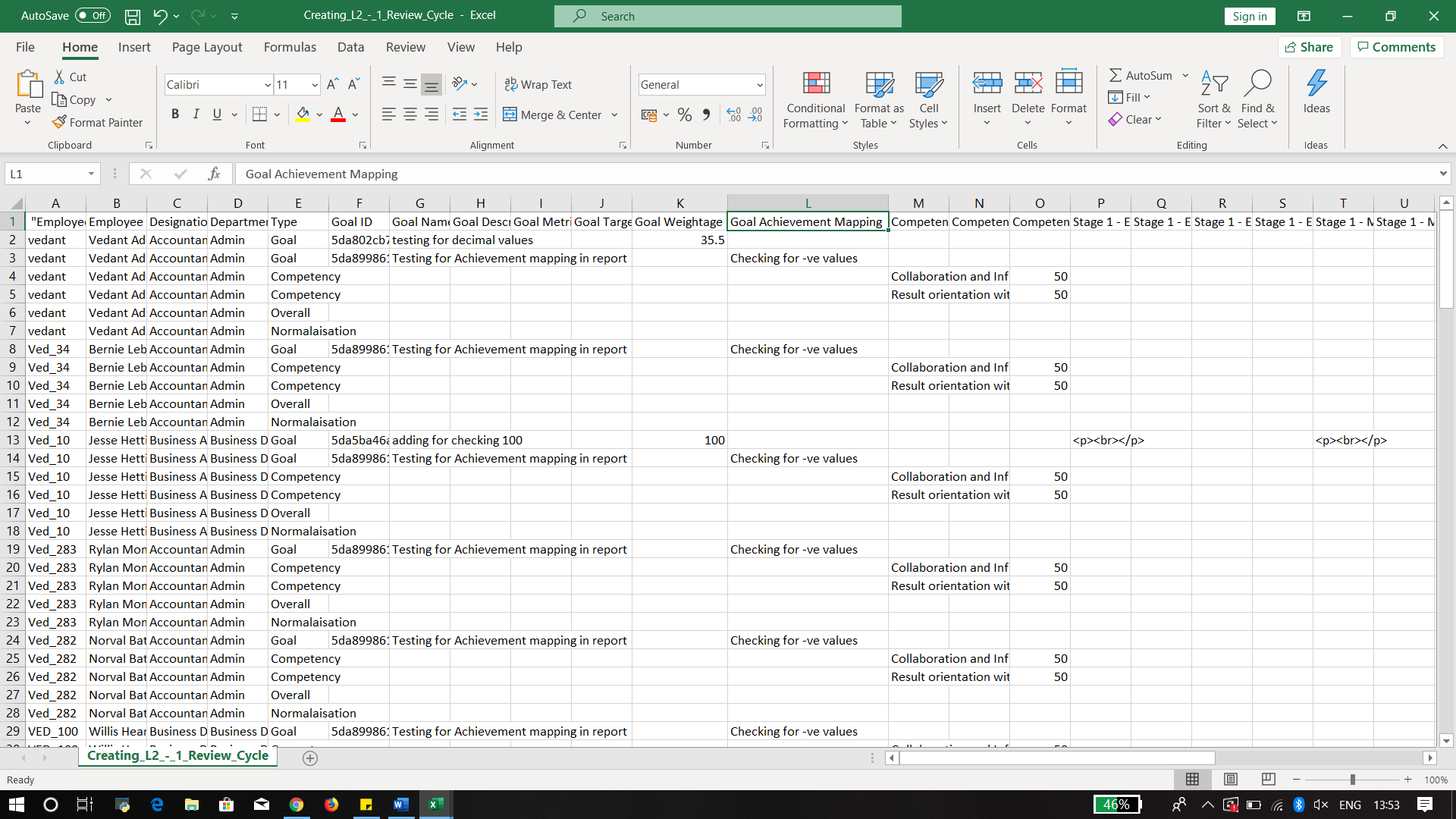Image resolution: width=1456 pixels, height=819 pixels.
Task: Open the Formulas ribbon tab
Action: [290, 47]
